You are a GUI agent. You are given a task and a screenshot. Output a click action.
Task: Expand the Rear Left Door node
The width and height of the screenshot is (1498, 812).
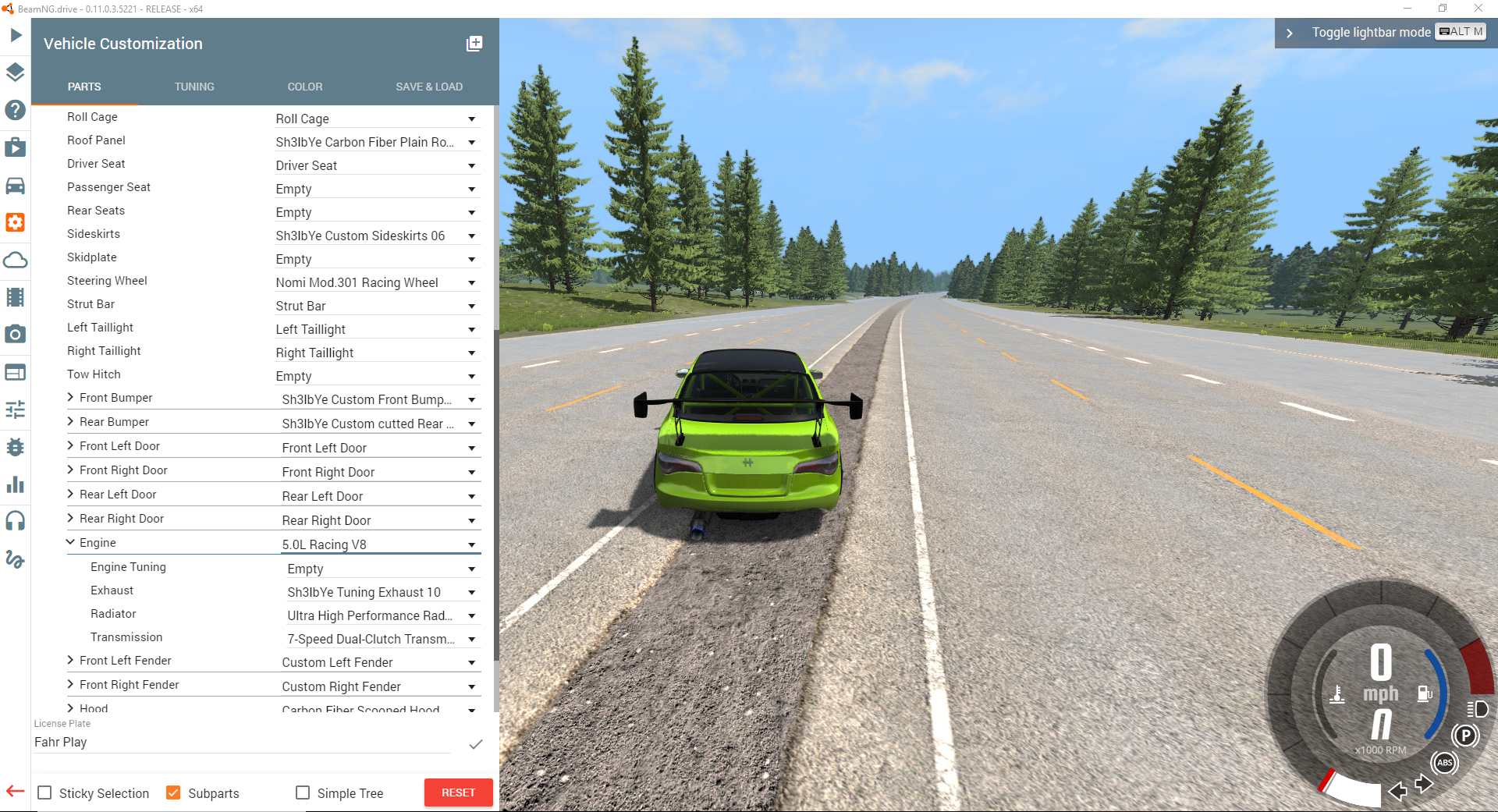(70, 494)
